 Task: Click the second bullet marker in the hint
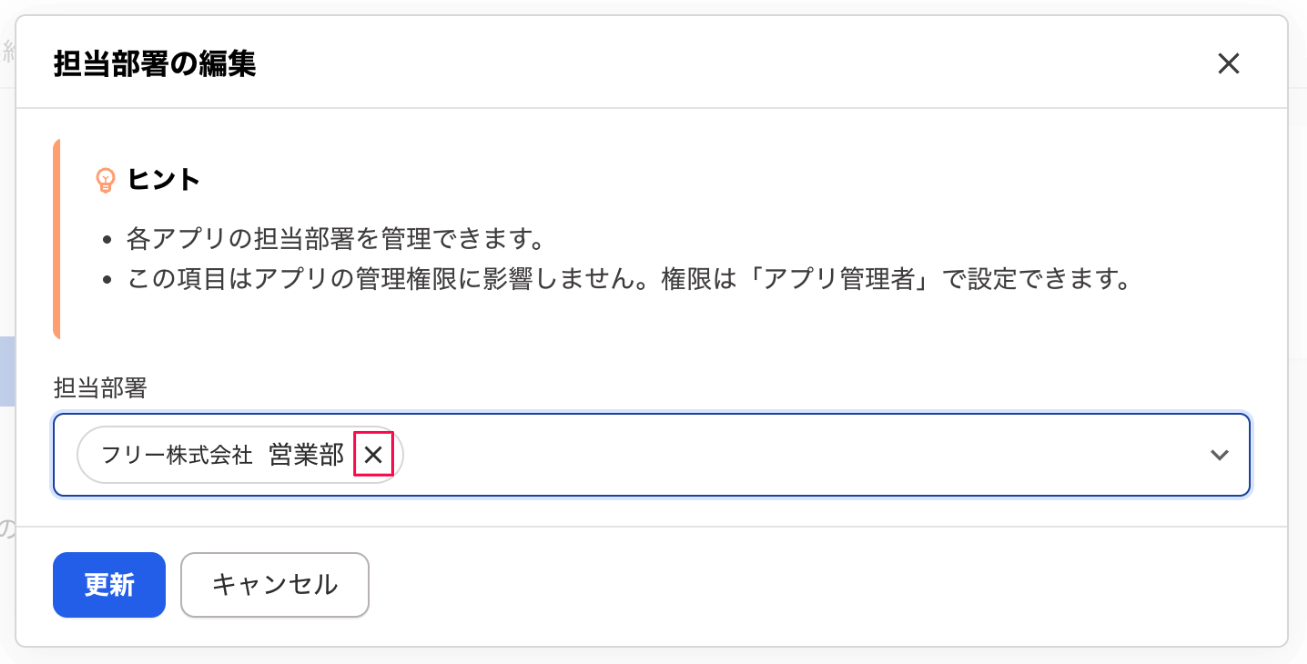click(x=109, y=280)
